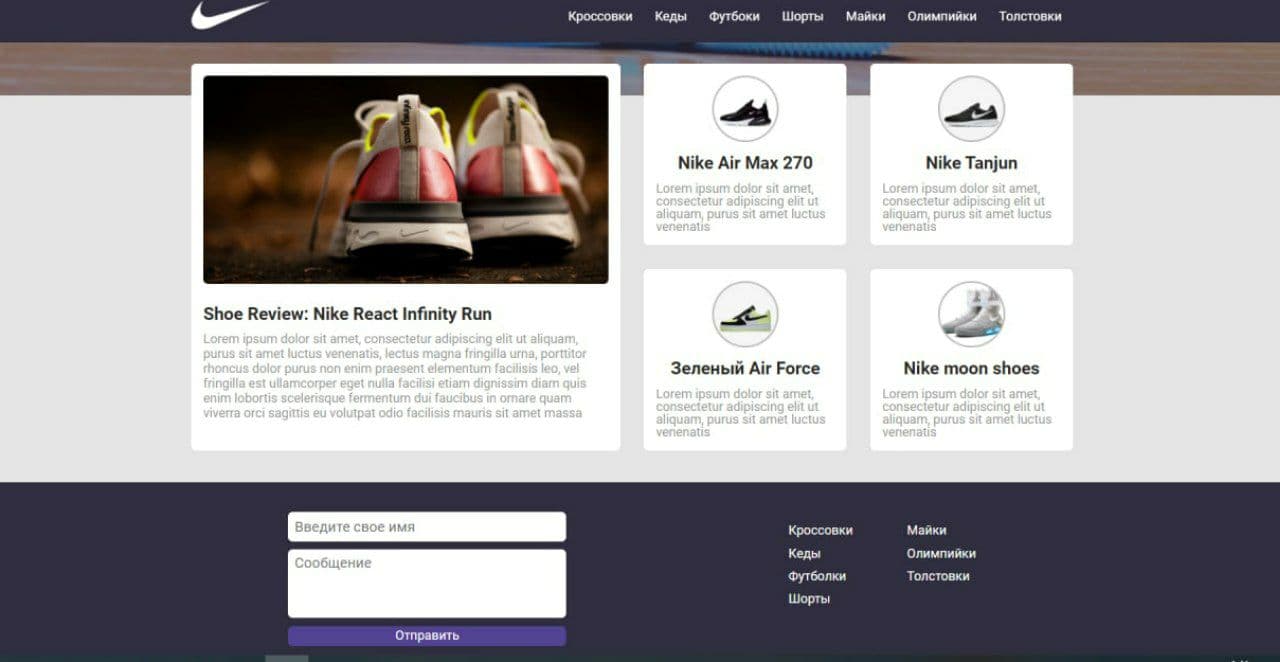Open the footer Толстовки link
This screenshot has height=662, width=1280.
click(938, 576)
